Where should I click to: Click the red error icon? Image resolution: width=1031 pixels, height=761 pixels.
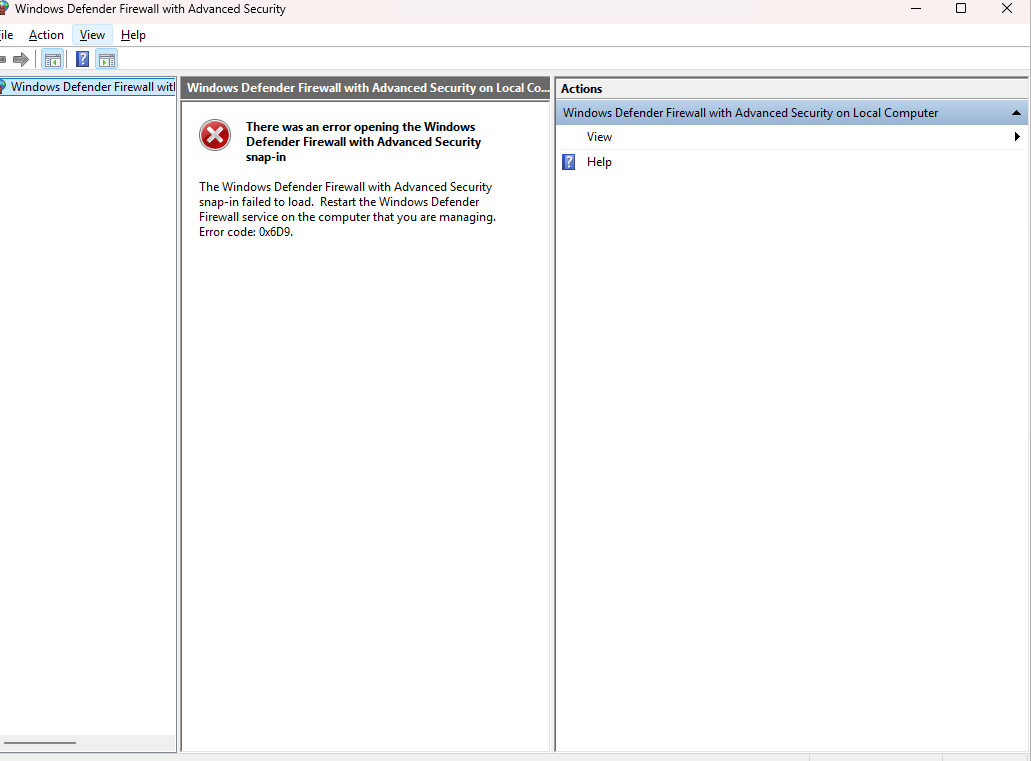215,135
